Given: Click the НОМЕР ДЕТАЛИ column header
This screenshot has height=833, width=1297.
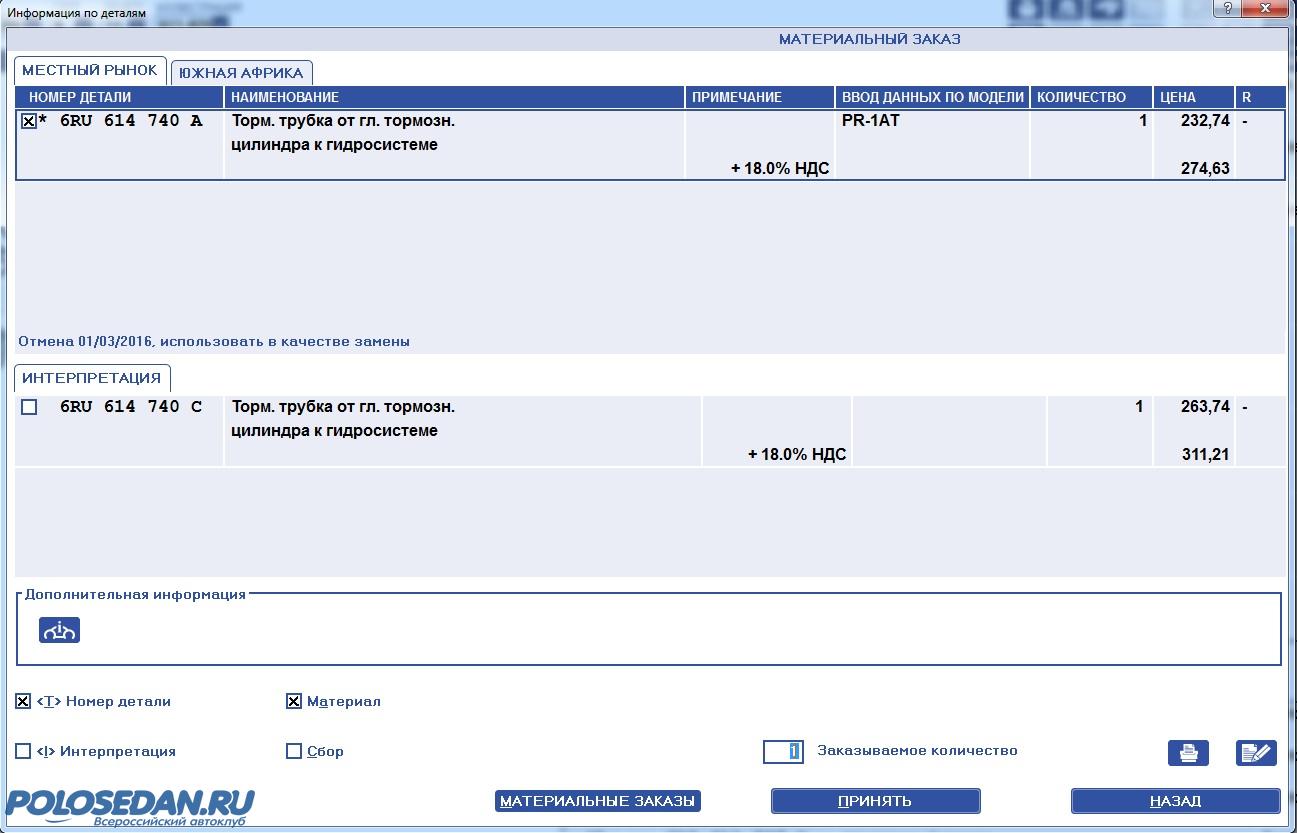Looking at the screenshot, I should click(x=119, y=97).
